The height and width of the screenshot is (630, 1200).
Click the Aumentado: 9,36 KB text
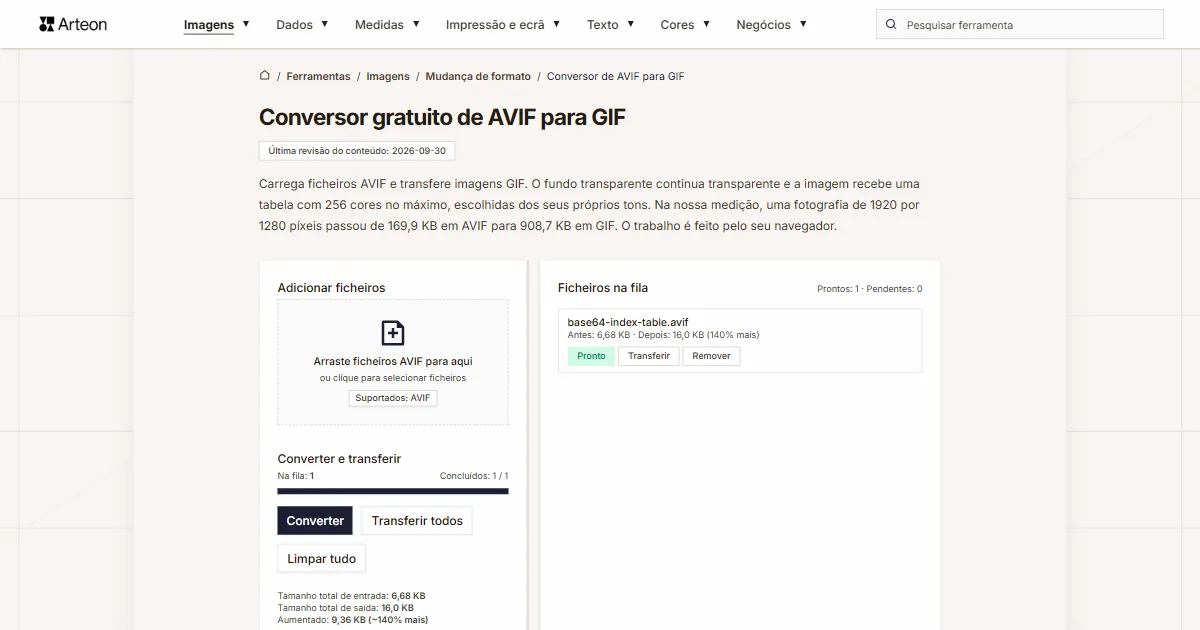[353, 620]
